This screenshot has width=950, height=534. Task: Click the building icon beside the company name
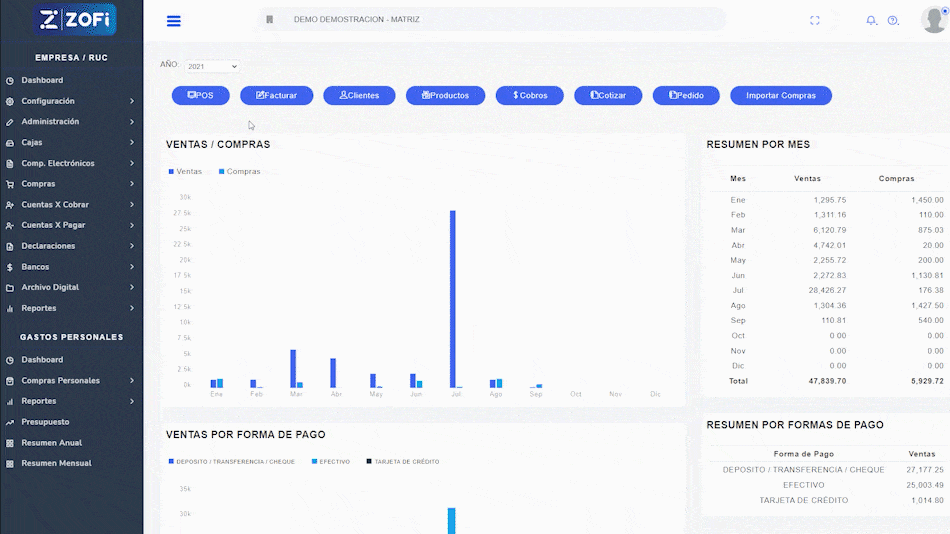[269, 20]
